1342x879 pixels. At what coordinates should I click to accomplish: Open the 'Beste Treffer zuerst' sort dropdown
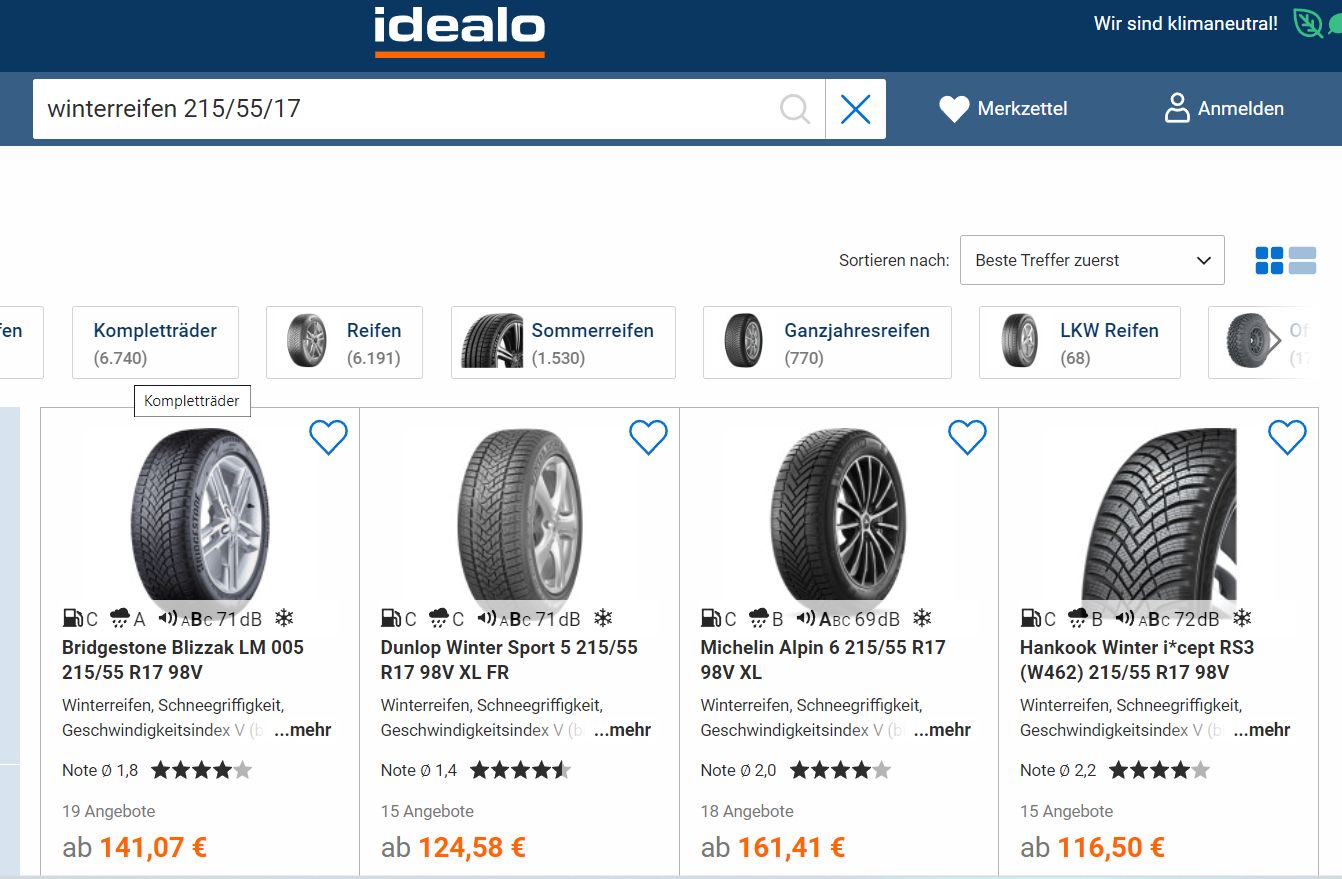coord(1092,260)
